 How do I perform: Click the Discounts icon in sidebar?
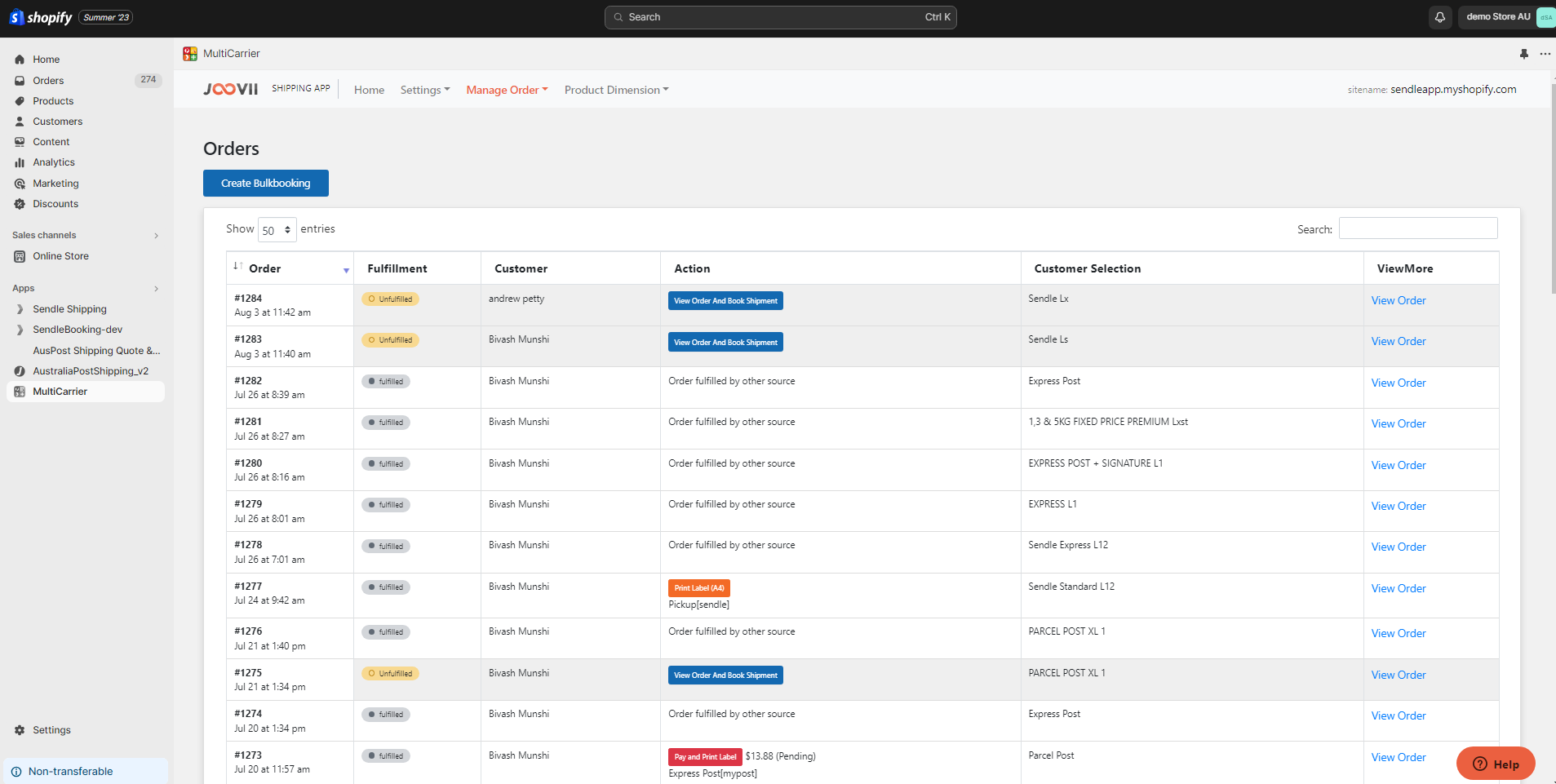(20, 204)
